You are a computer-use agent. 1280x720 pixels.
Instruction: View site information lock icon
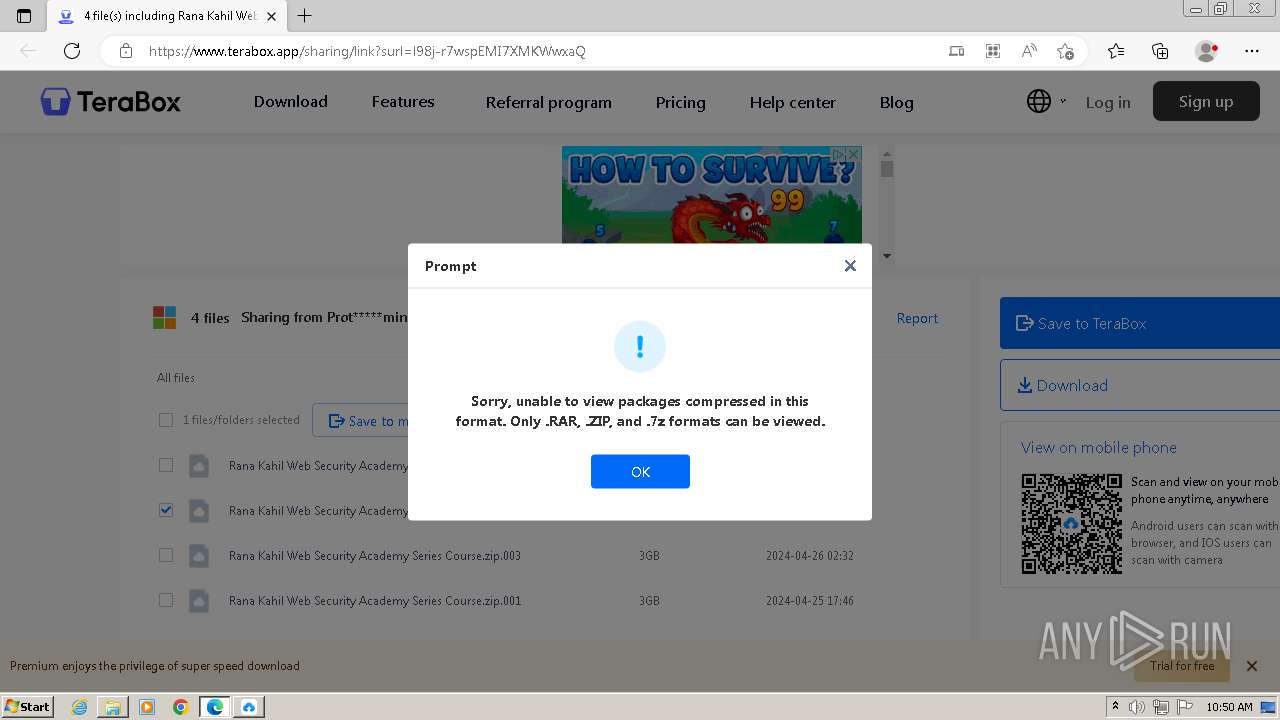(126, 51)
